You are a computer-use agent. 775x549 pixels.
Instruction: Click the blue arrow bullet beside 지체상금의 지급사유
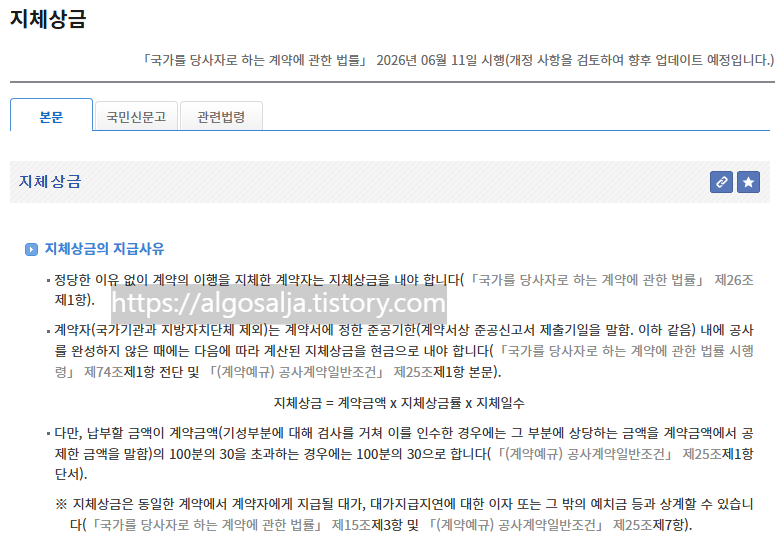pos(31,249)
